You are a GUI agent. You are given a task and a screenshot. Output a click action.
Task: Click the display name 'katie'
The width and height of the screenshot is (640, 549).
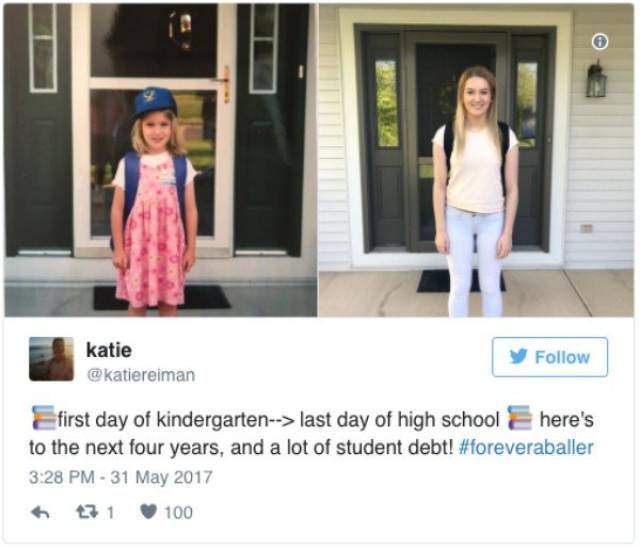109,350
